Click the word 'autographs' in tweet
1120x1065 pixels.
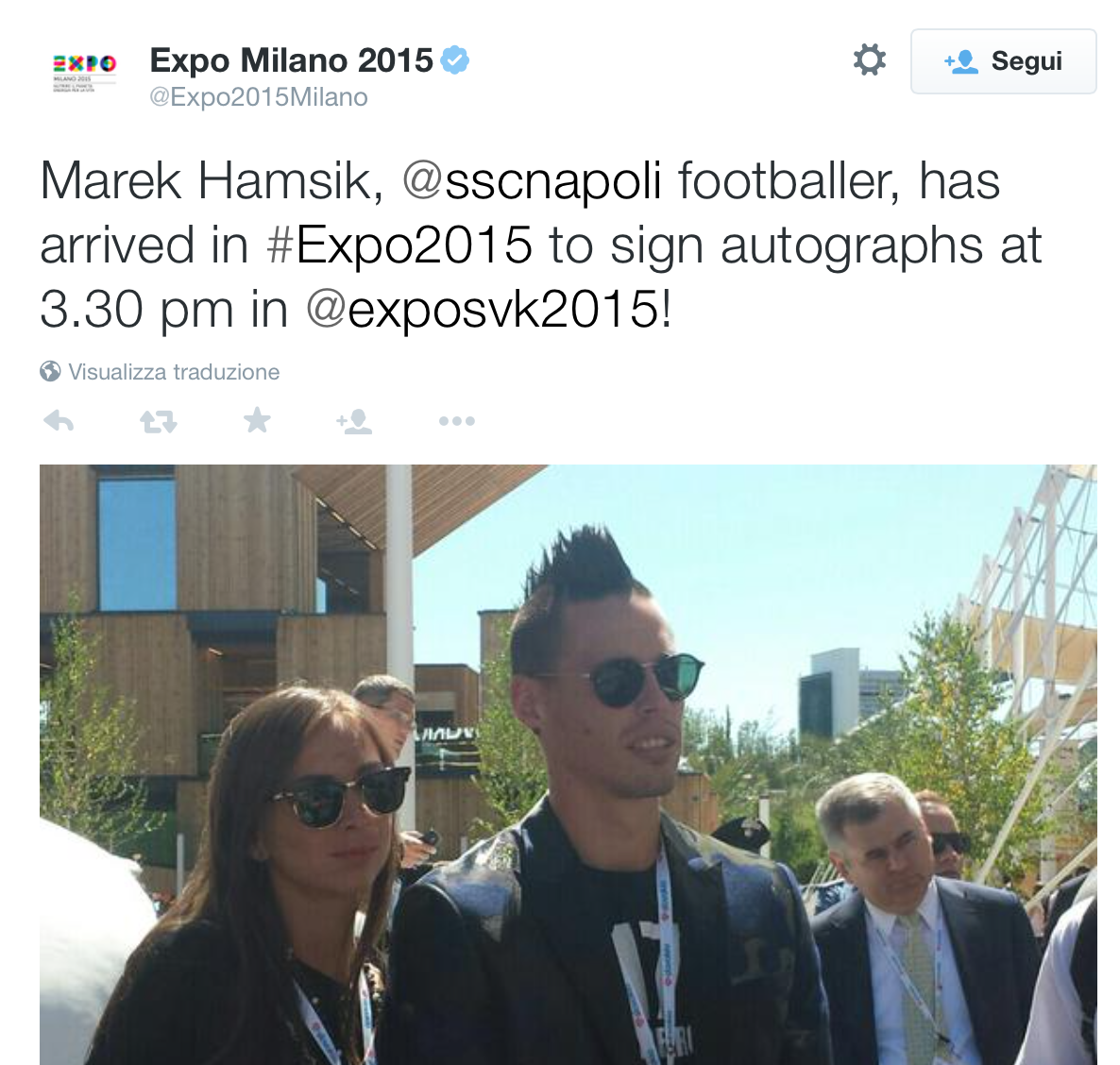tap(852, 245)
